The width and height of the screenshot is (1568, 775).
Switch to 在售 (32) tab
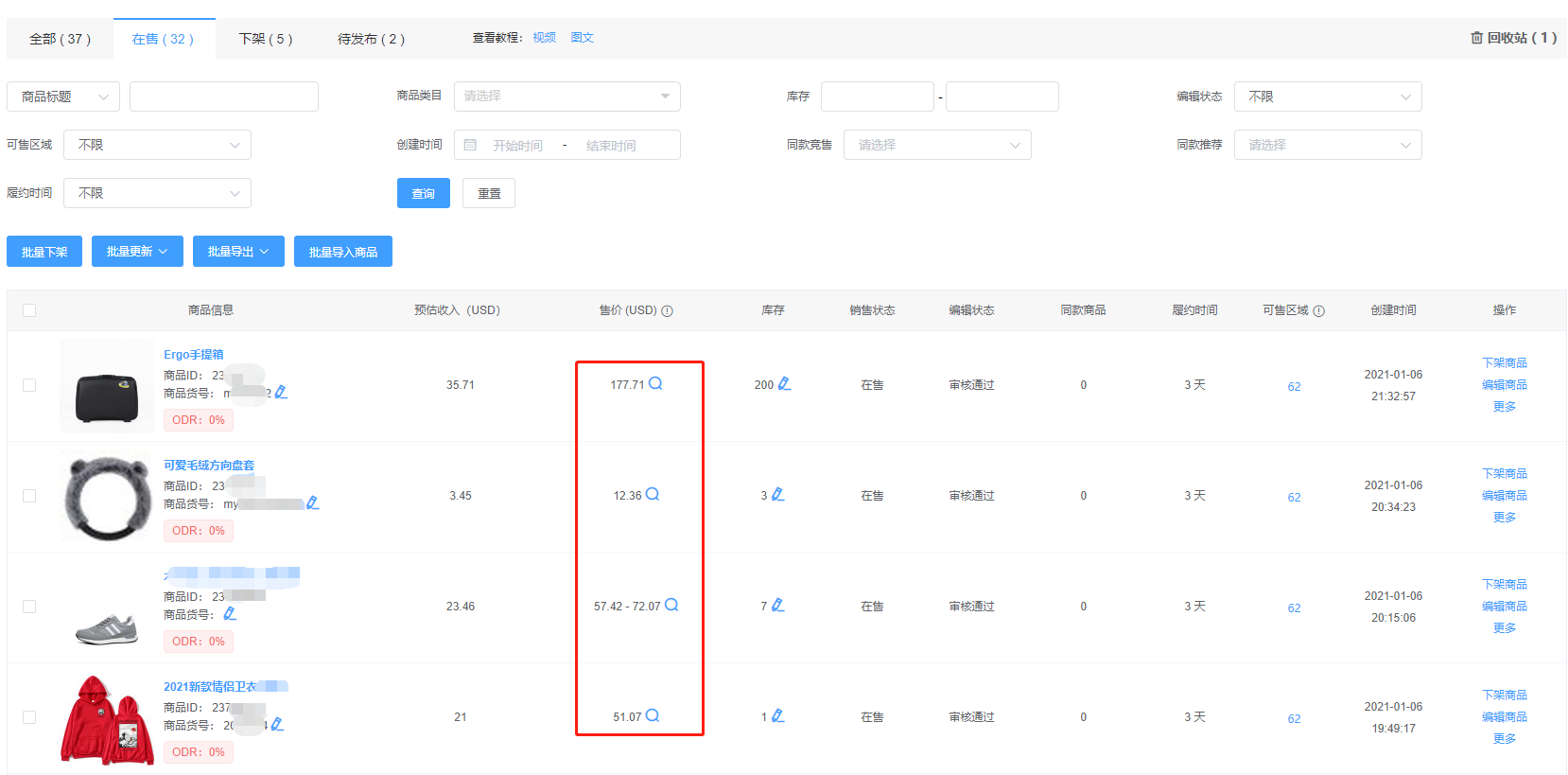[164, 39]
